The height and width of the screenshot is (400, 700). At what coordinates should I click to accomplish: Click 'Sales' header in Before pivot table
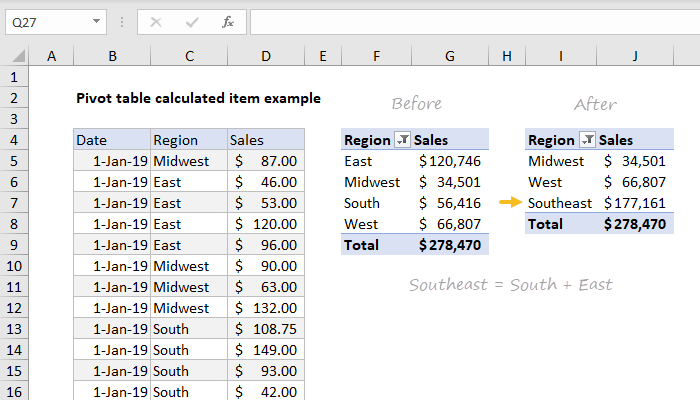click(x=431, y=140)
